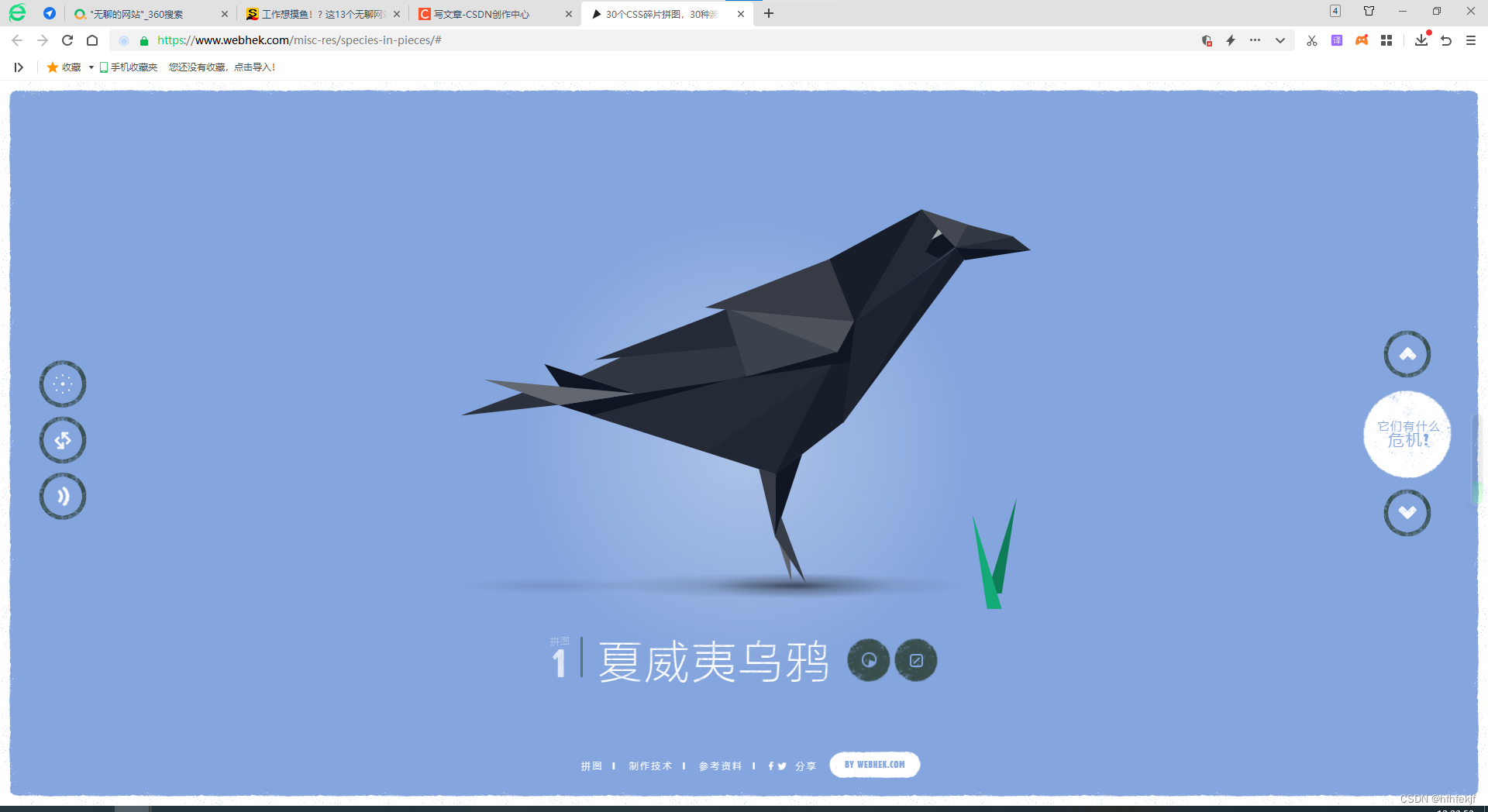
Task: Click the Facebook share icon in the footer
Action: (771, 766)
